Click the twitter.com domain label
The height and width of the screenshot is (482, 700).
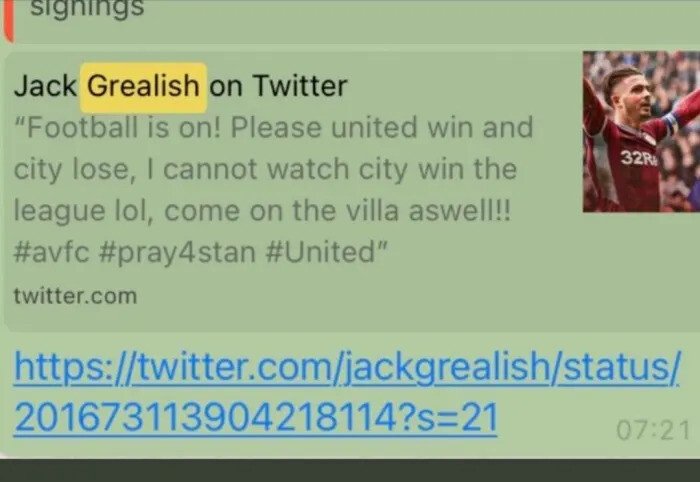(x=75, y=296)
